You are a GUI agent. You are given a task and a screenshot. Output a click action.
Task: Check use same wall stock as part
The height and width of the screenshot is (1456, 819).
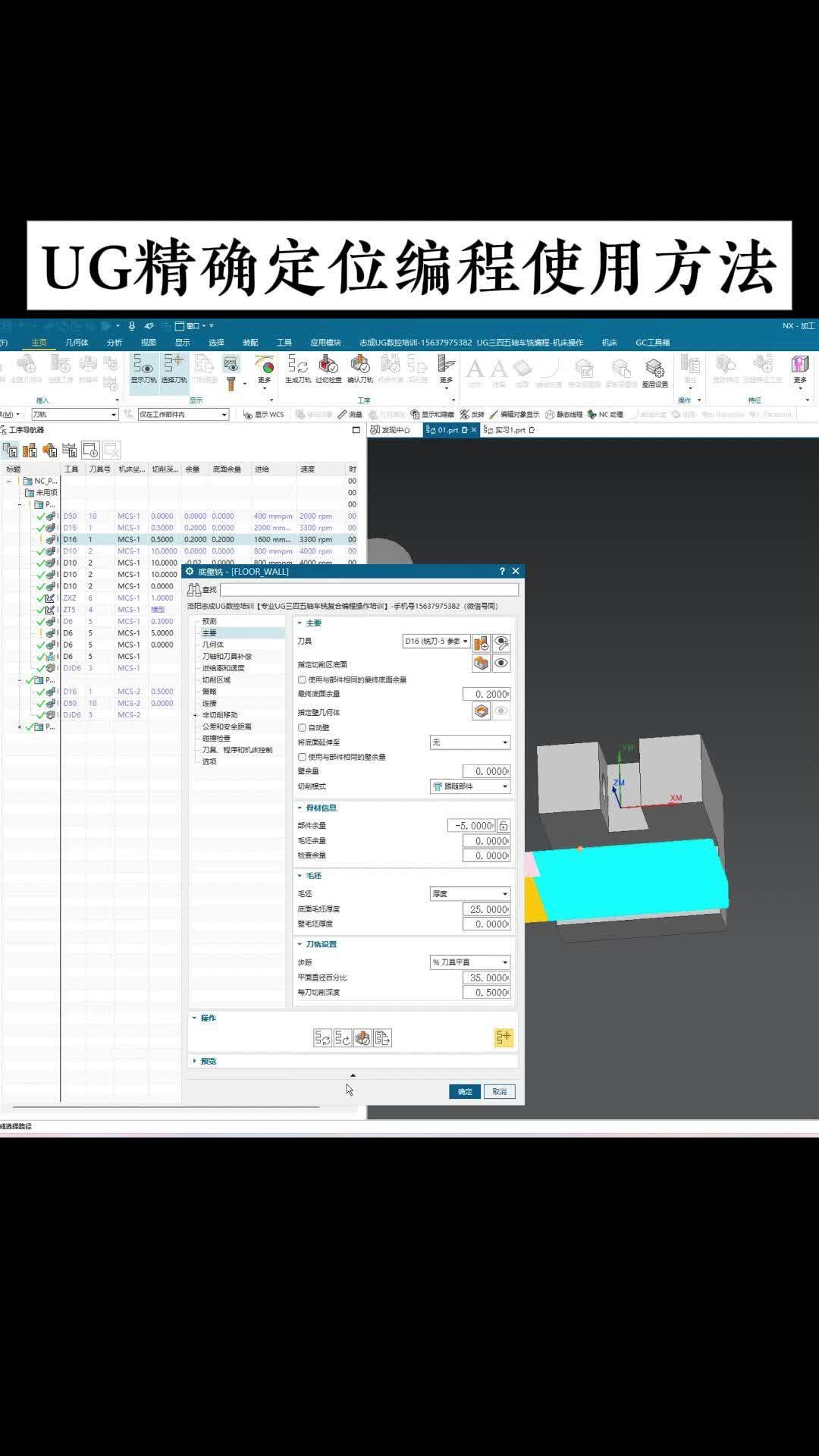(x=303, y=757)
